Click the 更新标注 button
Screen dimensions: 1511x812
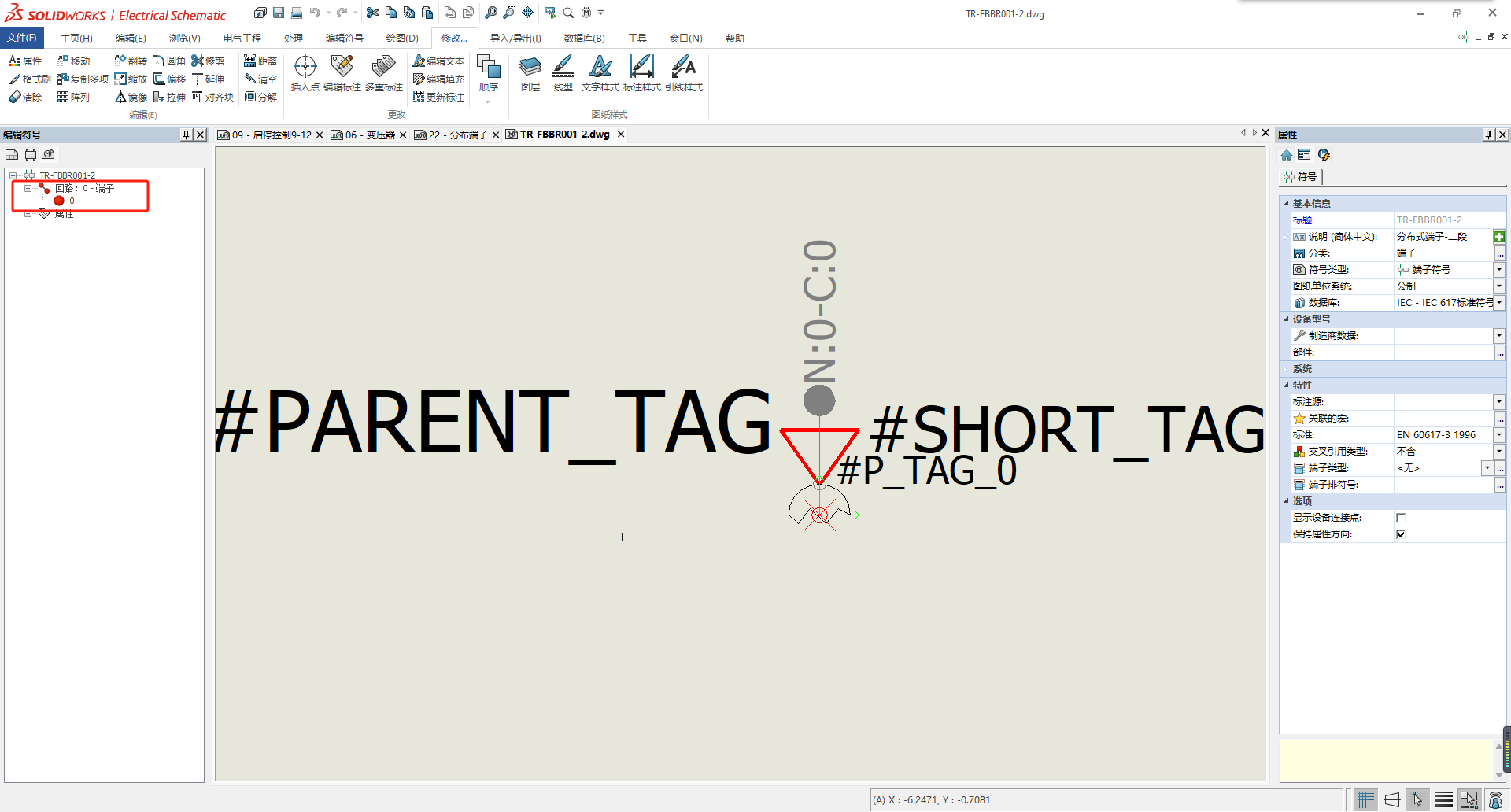pos(439,98)
